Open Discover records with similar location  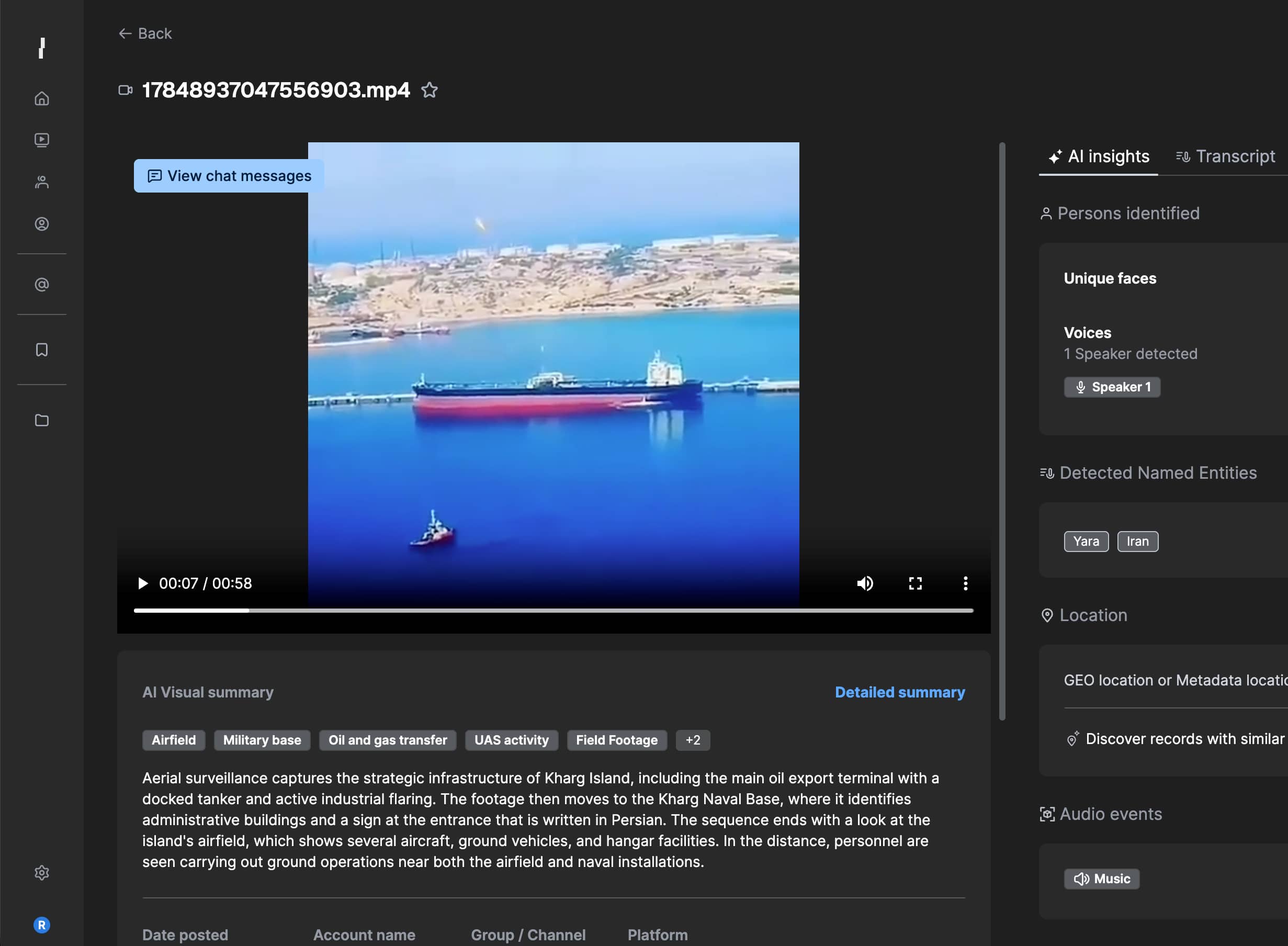(x=1177, y=739)
